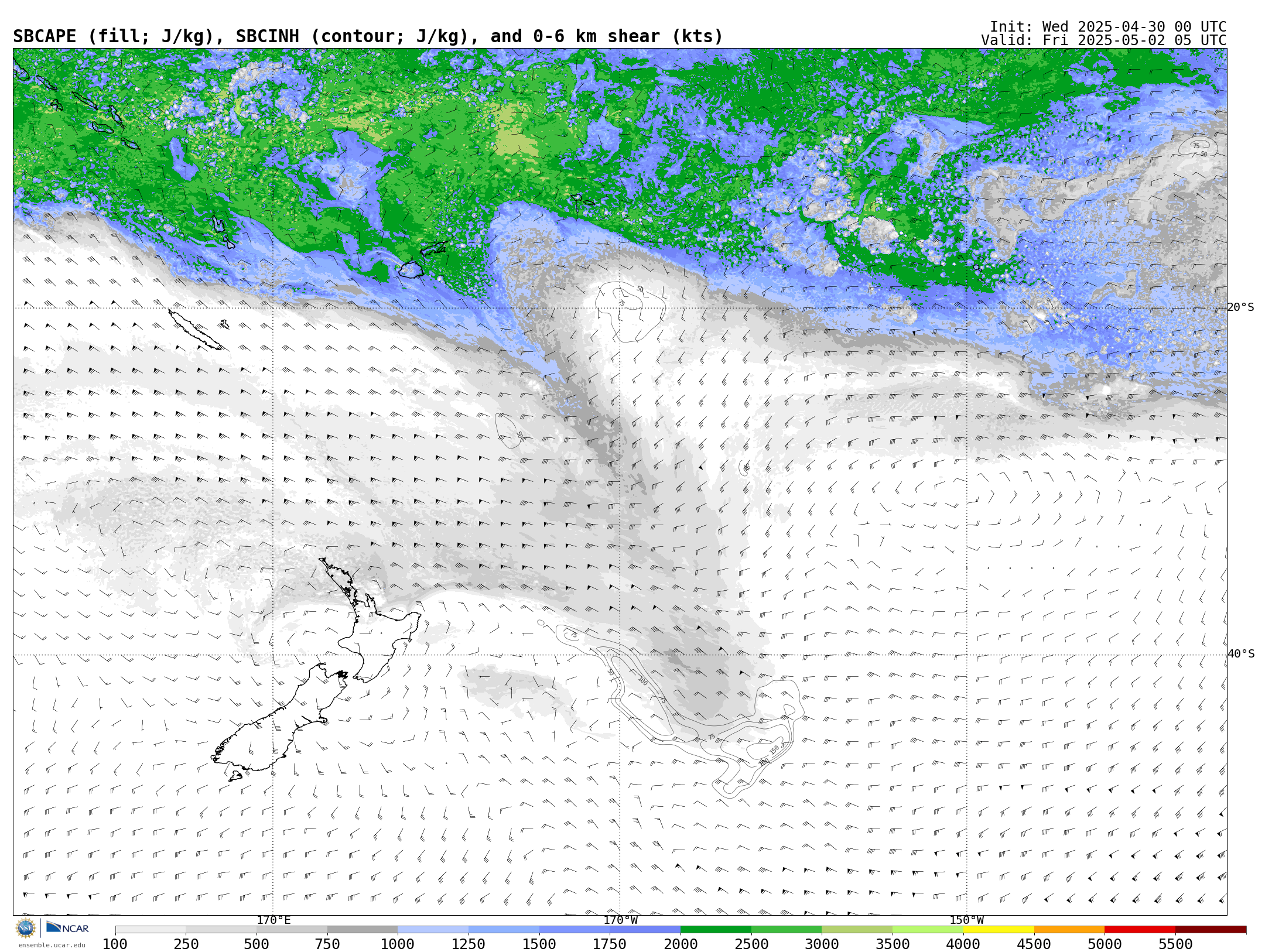Select the dark red colorbar swatch above 5500

(1211, 930)
